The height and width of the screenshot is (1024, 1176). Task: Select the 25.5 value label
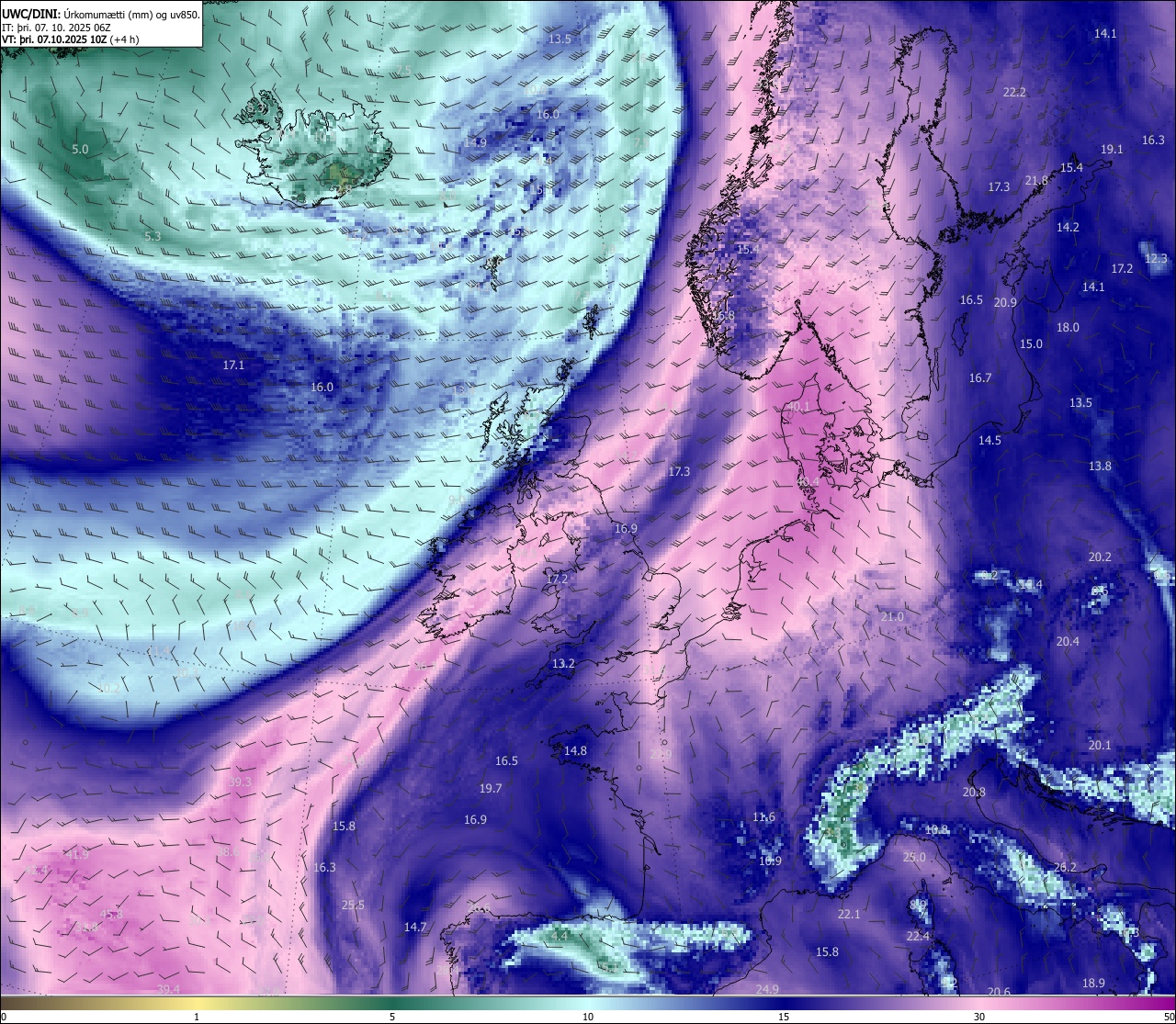coord(353,905)
